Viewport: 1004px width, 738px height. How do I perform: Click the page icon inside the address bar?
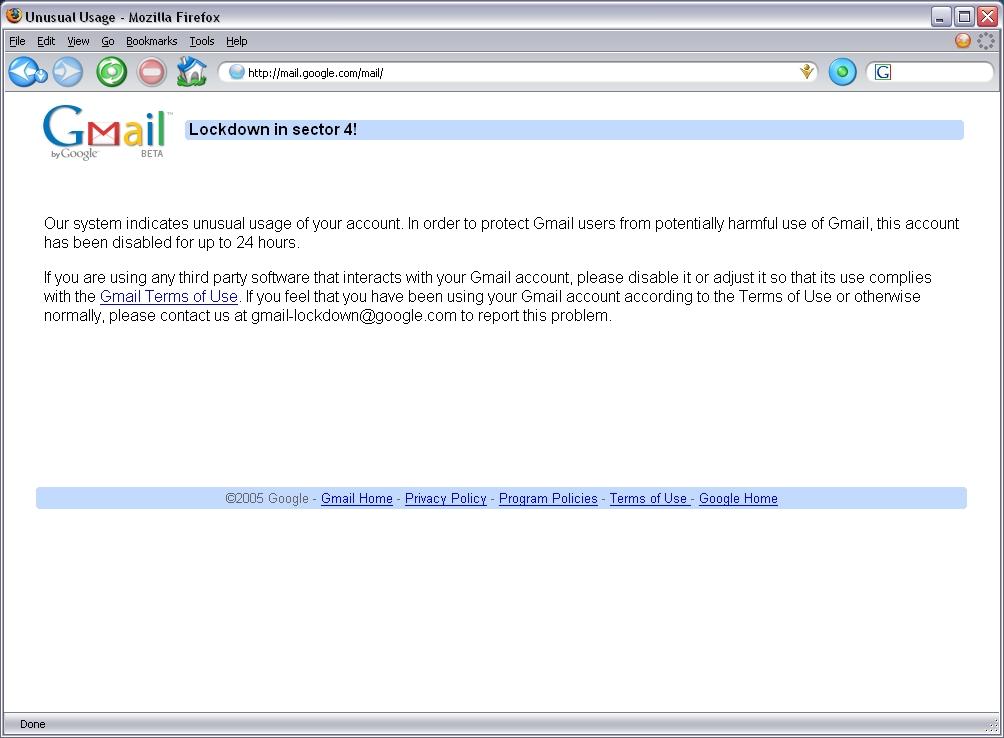click(x=237, y=72)
